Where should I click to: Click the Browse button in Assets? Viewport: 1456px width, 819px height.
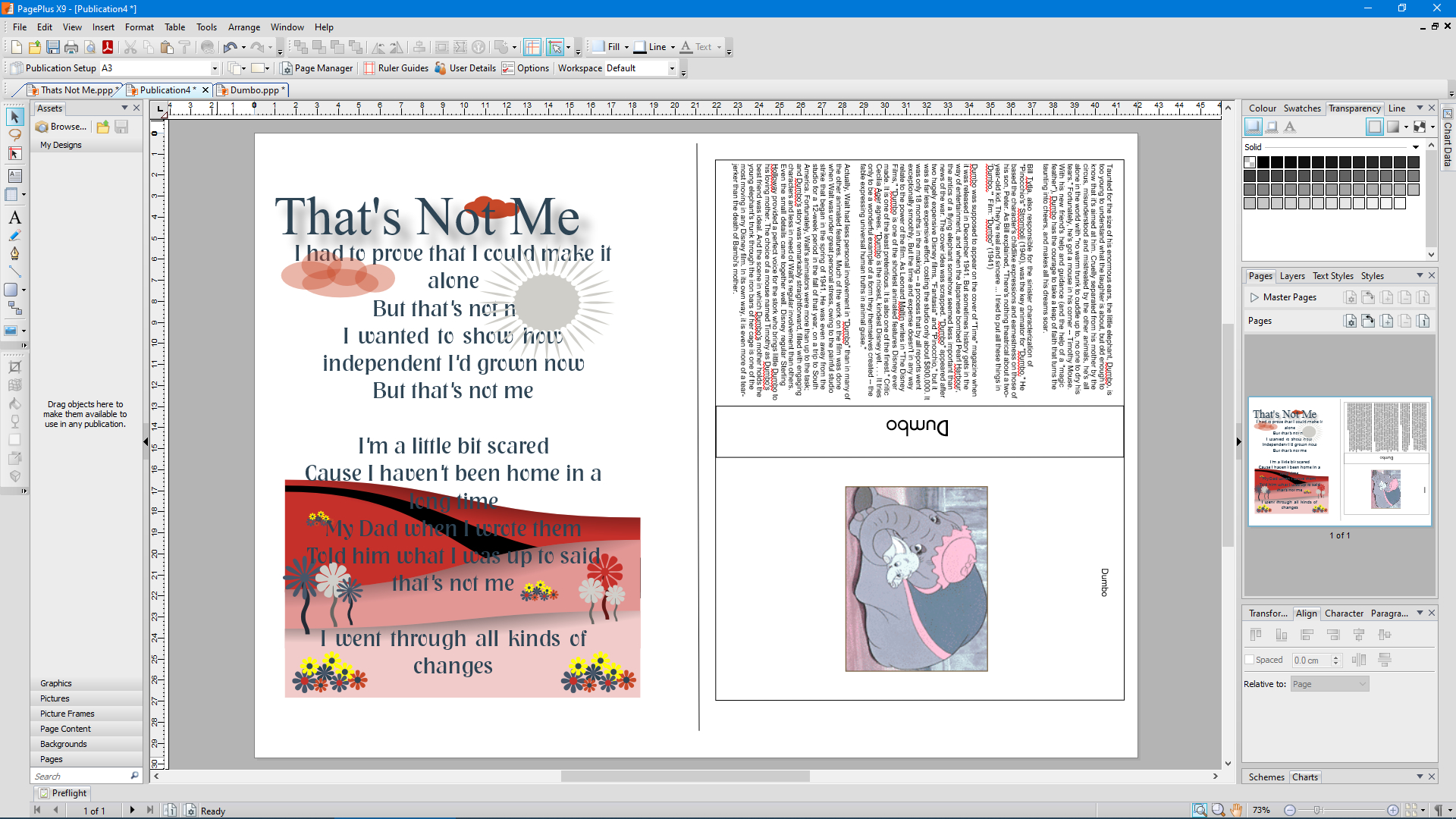point(61,127)
